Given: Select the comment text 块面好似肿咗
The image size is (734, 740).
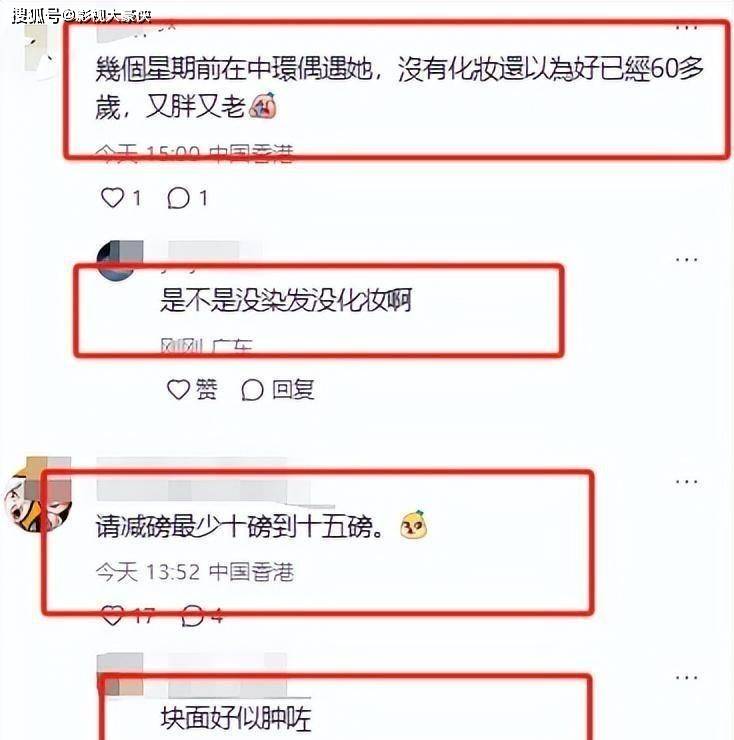Looking at the screenshot, I should [x=236, y=718].
